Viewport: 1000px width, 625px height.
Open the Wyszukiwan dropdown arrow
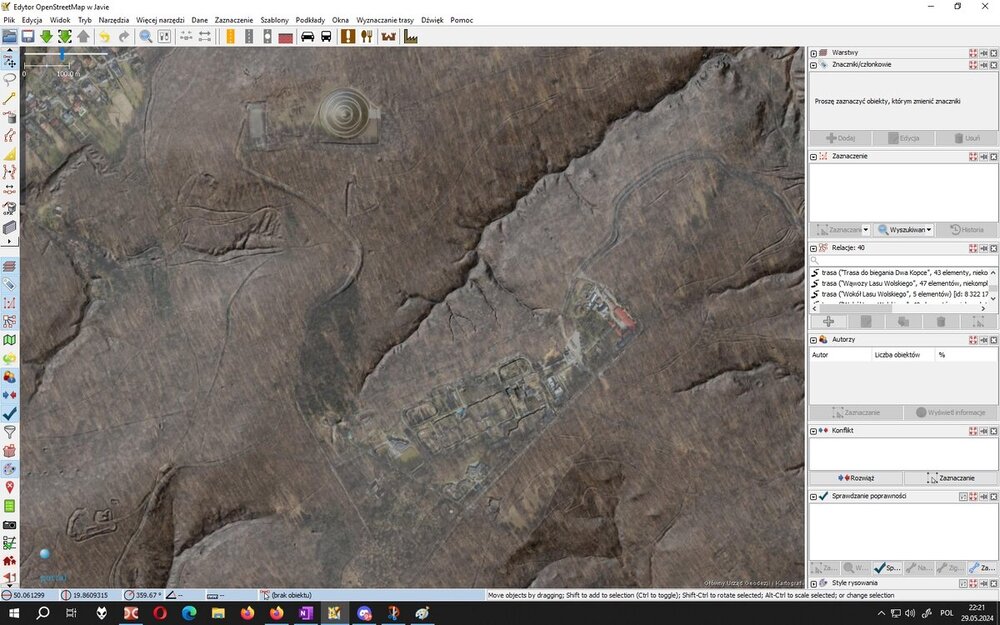tap(929, 229)
